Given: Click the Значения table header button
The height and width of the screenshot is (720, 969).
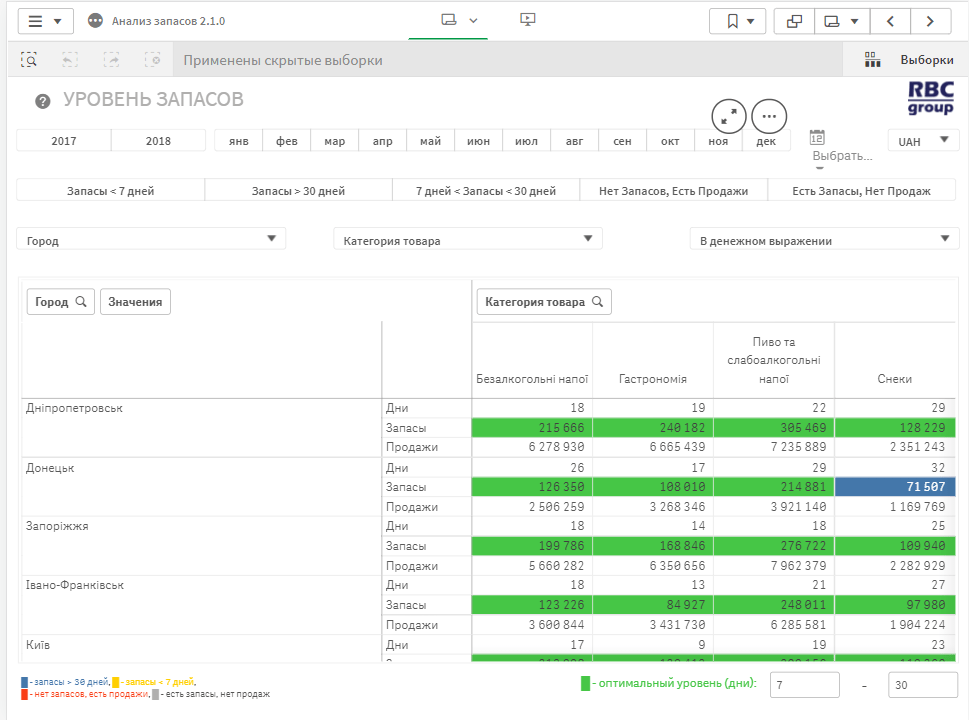Looking at the screenshot, I should (x=135, y=302).
